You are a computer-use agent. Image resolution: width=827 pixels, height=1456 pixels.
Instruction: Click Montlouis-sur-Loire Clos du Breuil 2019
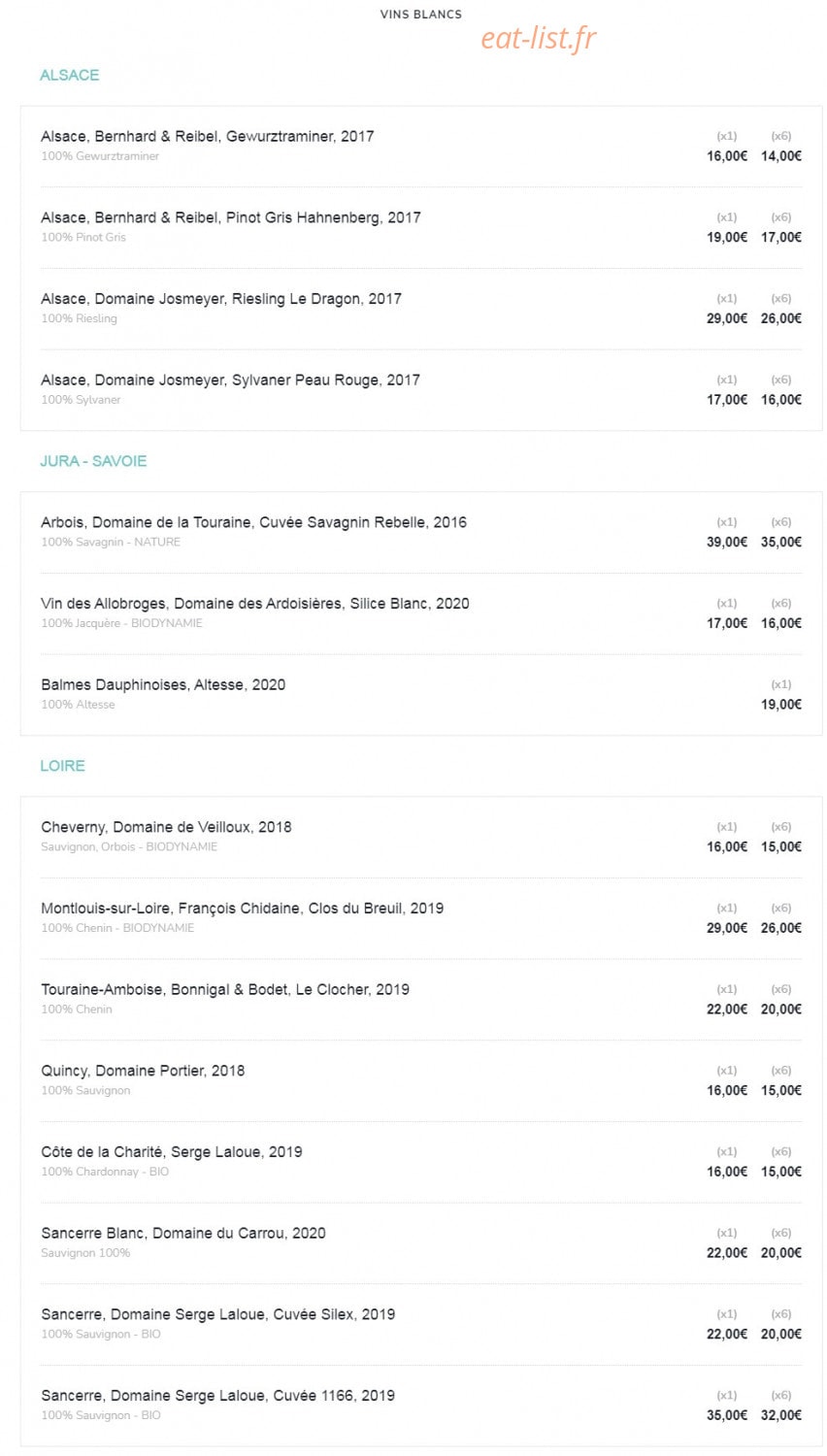pos(243,909)
